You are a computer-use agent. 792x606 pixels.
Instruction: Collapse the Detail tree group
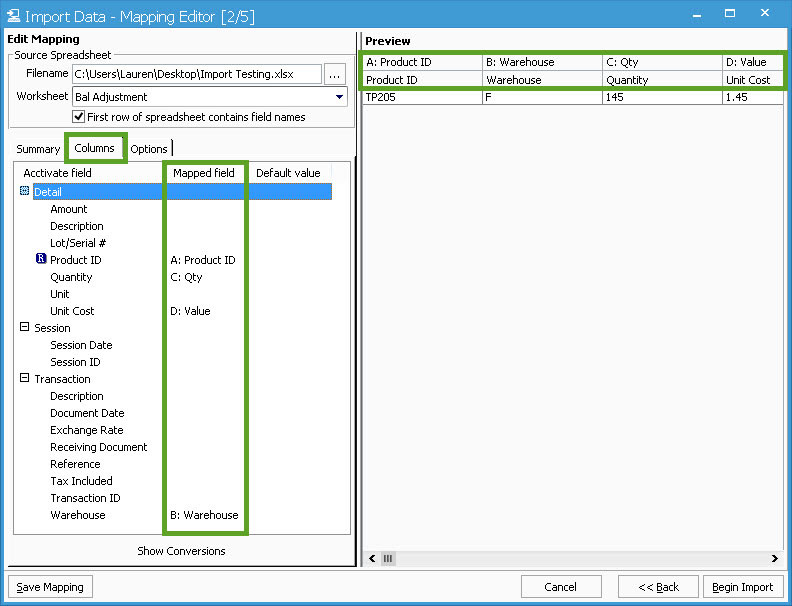point(25,191)
